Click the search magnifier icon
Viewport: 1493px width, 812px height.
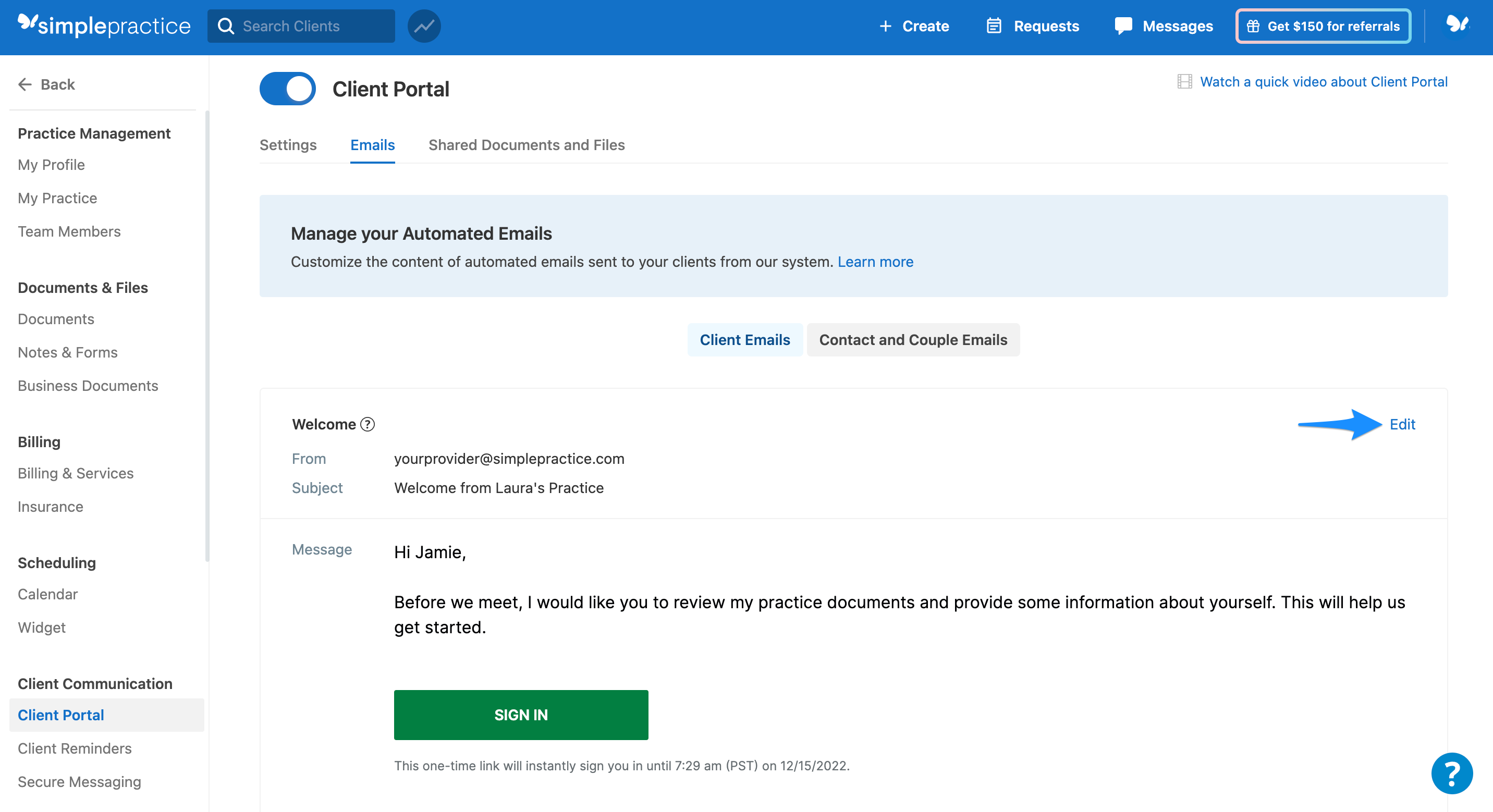[227, 26]
